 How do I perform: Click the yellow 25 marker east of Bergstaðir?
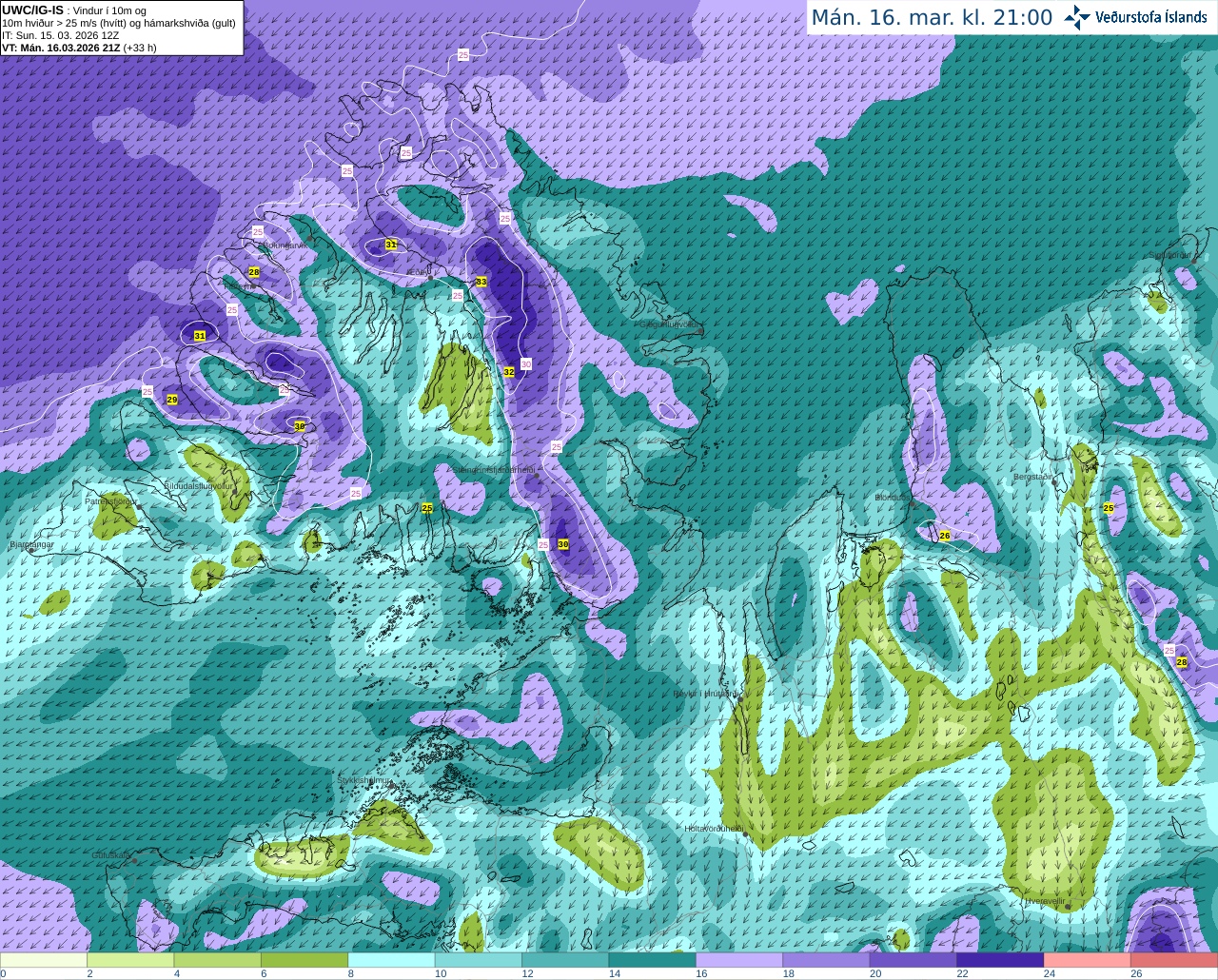tap(1109, 508)
